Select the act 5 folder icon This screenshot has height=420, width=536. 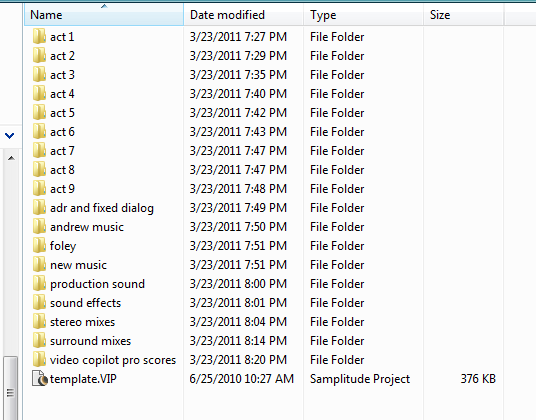pyautogui.click(x=39, y=112)
